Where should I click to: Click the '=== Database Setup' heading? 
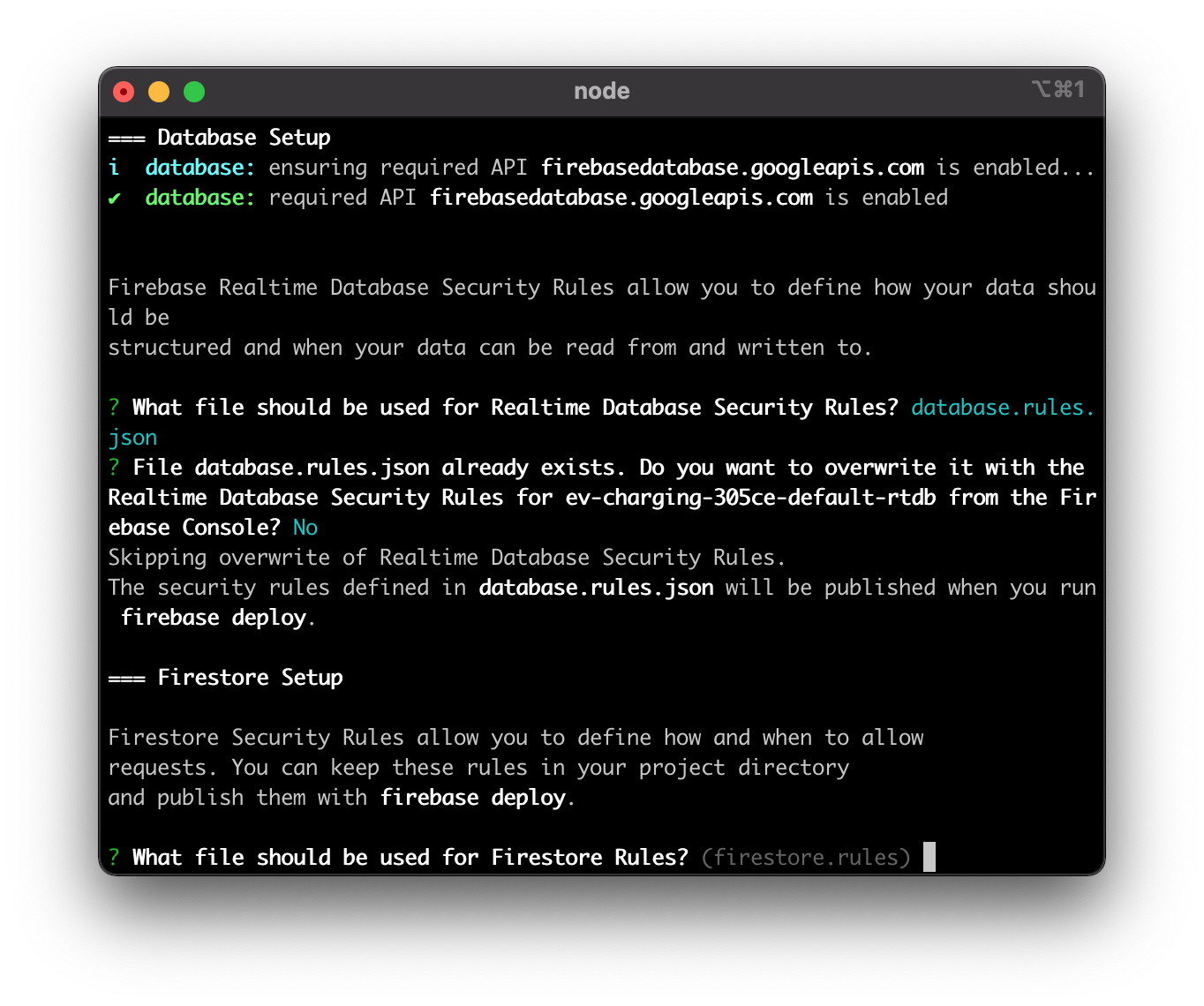(220, 138)
